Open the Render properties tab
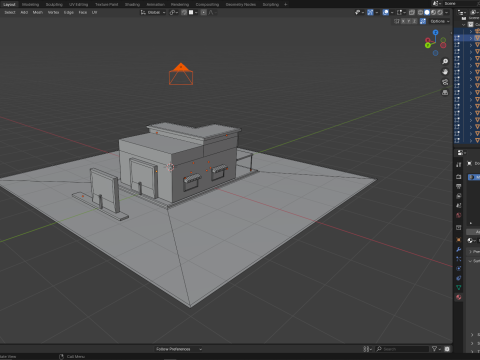 click(459, 176)
